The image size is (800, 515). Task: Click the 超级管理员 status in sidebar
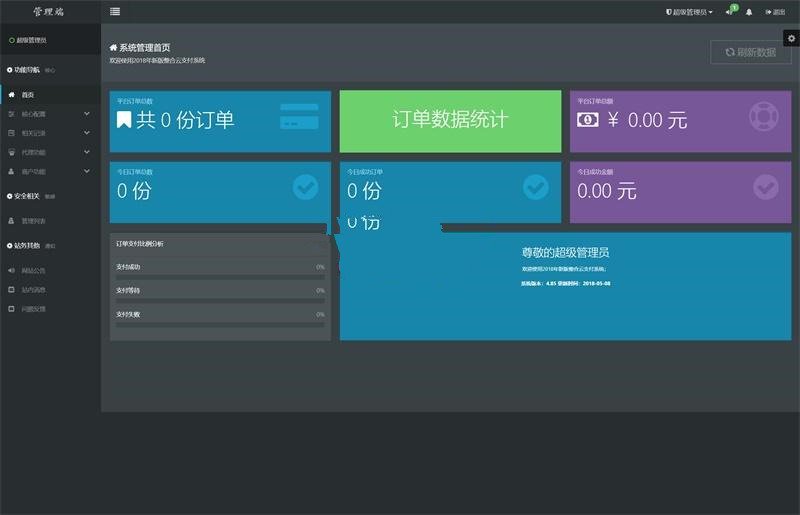pyautogui.click(x=28, y=40)
